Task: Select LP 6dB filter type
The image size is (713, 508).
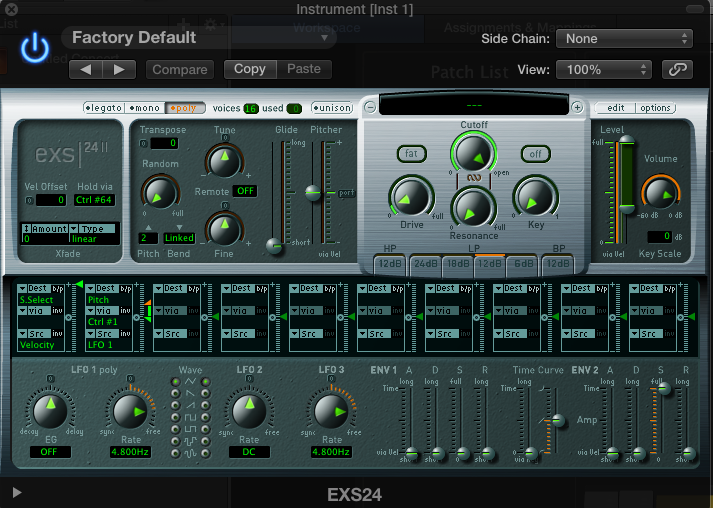Action: click(x=523, y=264)
